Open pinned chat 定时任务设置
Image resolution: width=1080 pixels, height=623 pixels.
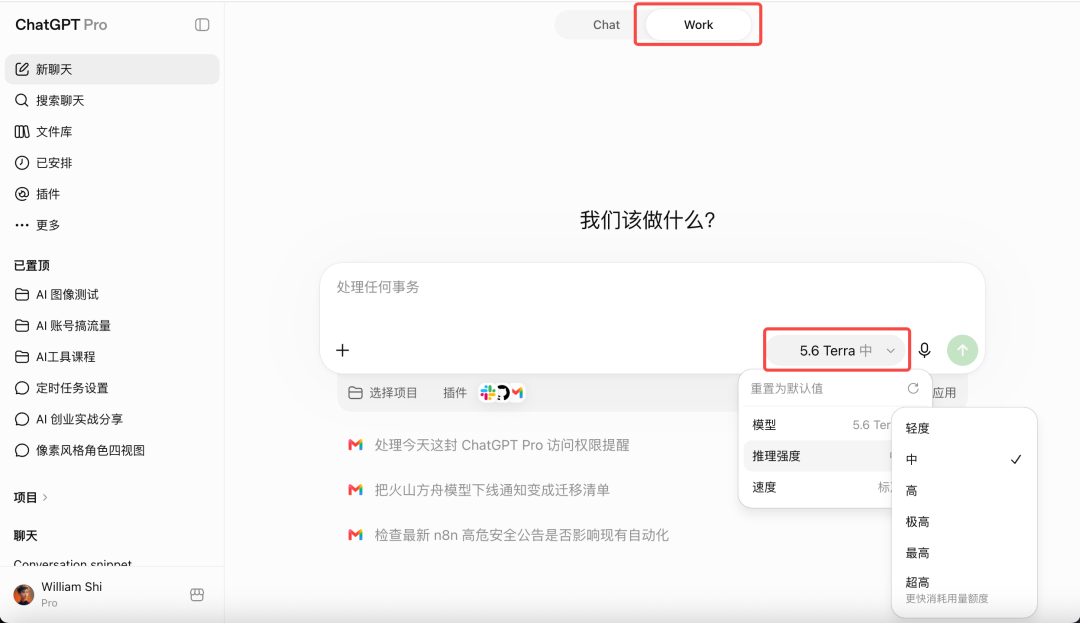click(112, 388)
